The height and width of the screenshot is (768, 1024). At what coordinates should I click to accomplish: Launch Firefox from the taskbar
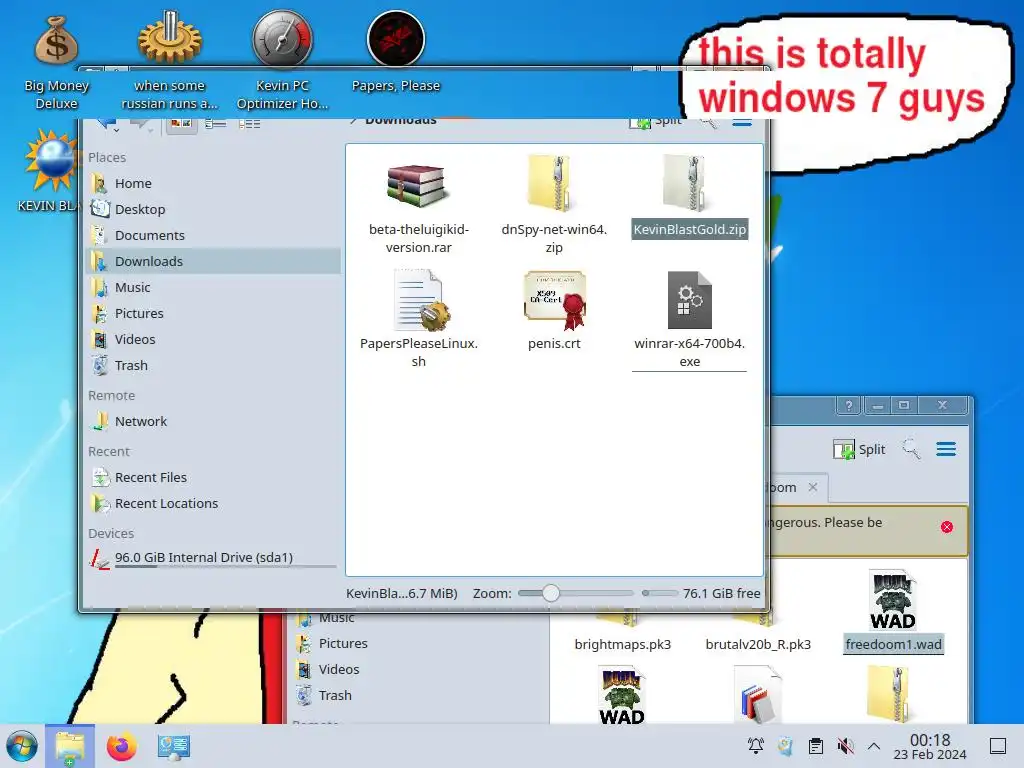pyautogui.click(x=121, y=746)
